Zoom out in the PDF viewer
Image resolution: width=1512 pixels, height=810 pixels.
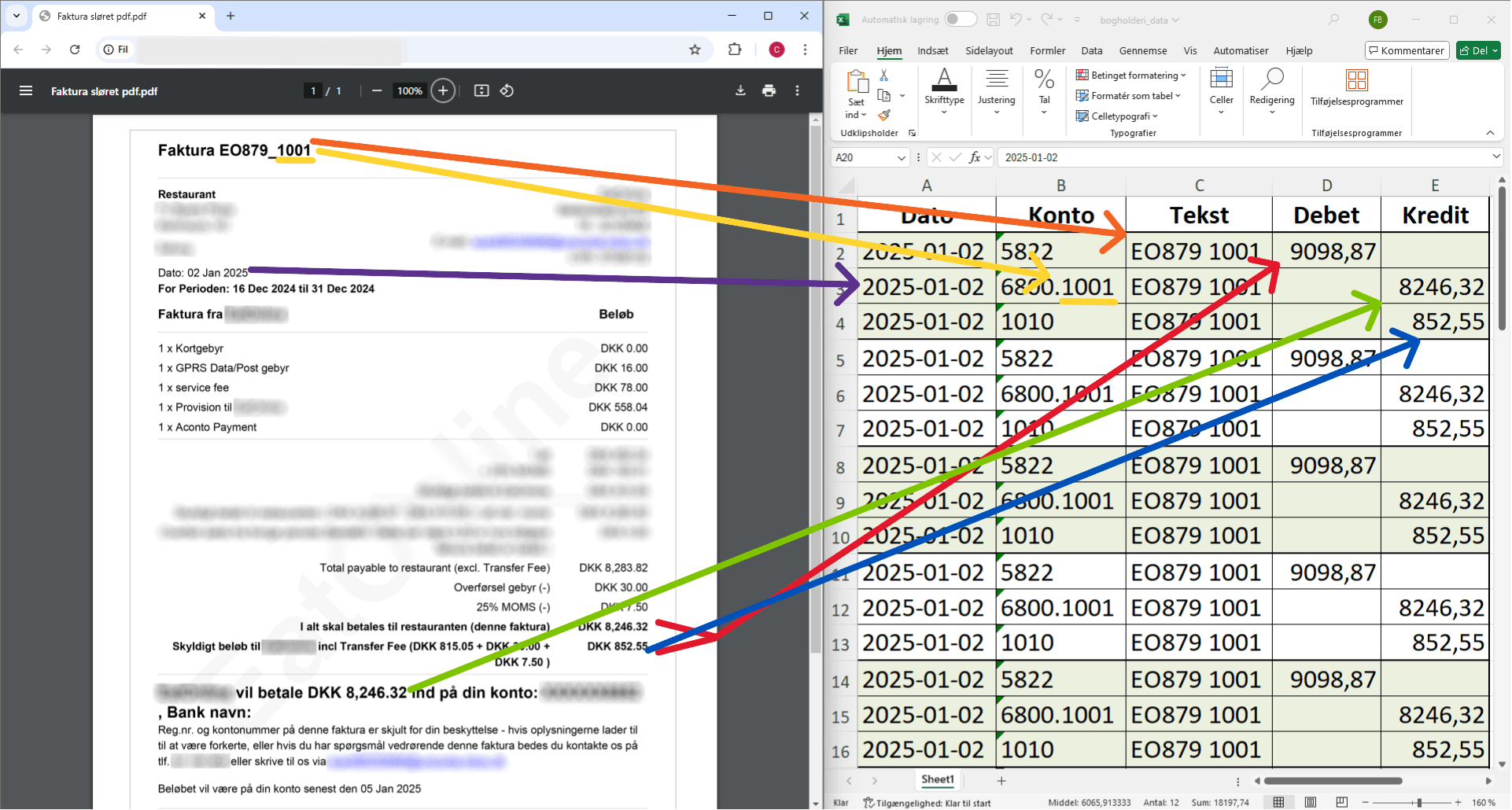pos(377,91)
